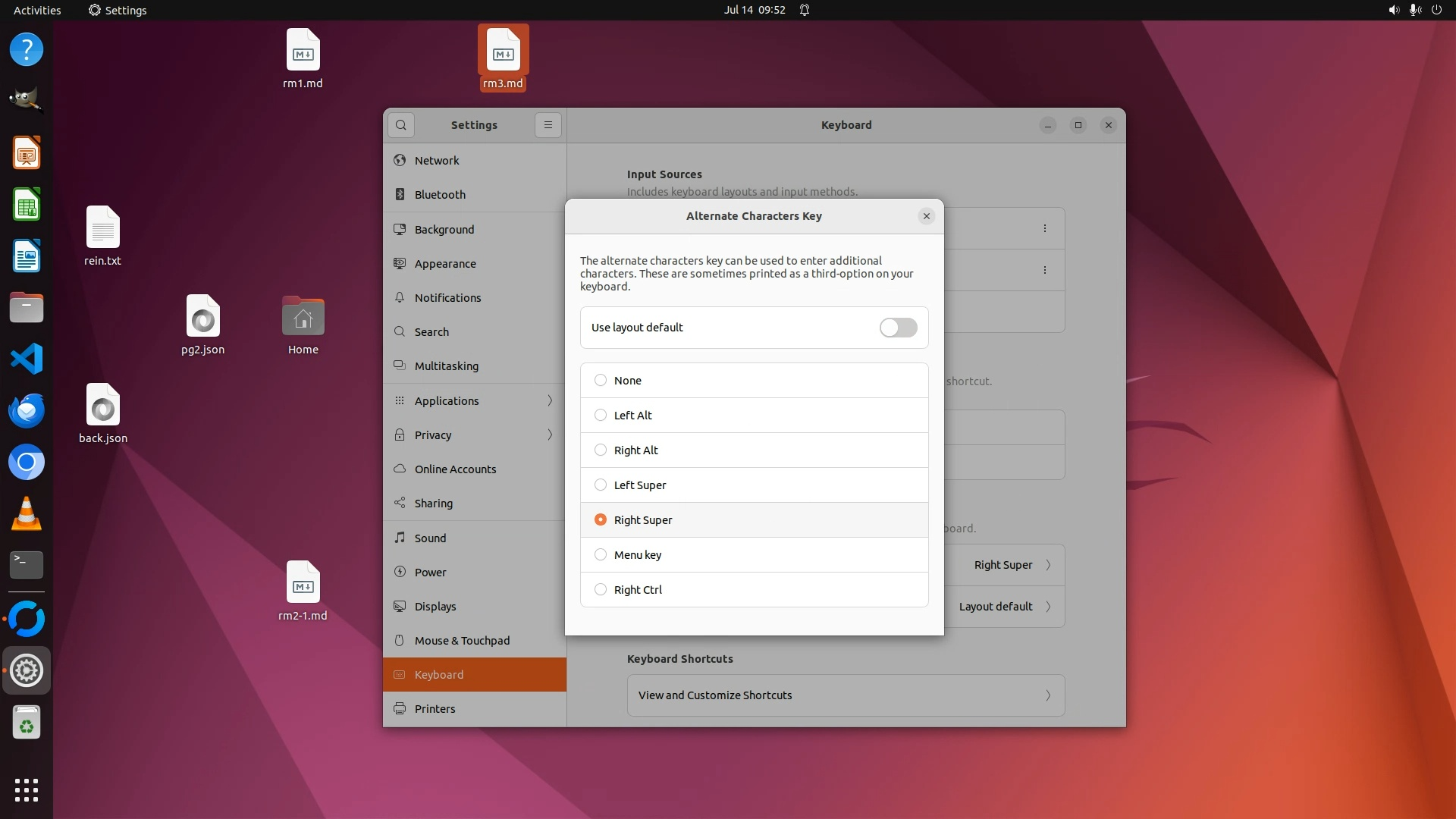This screenshot has width=1456, height=819.
Task: Launch VLC media player from dock
Action: click(x=27, y=514)
